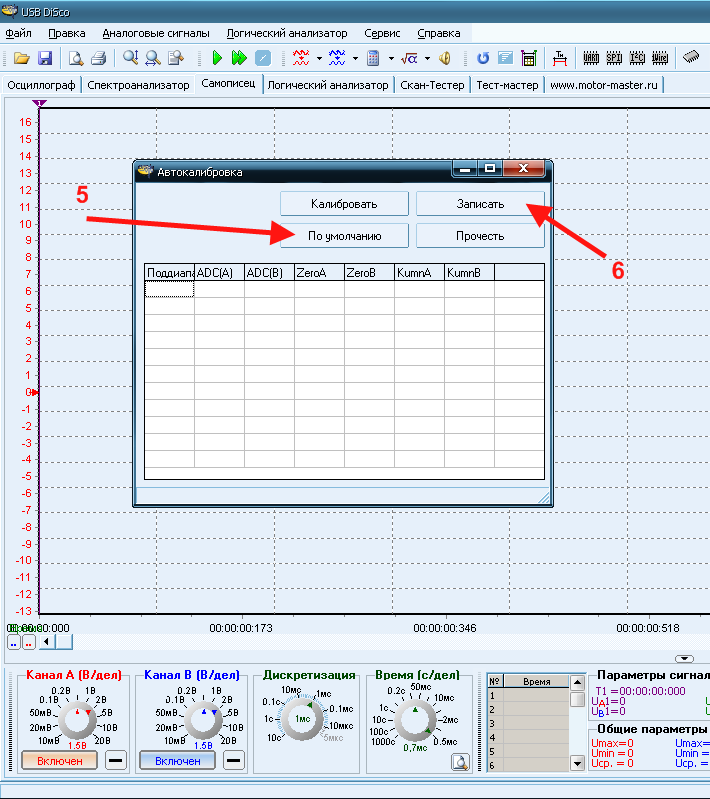The height and width of the screenshot is (799, 710).
Task: Open the calculator icon in toolbar
Action: point(373,58)
